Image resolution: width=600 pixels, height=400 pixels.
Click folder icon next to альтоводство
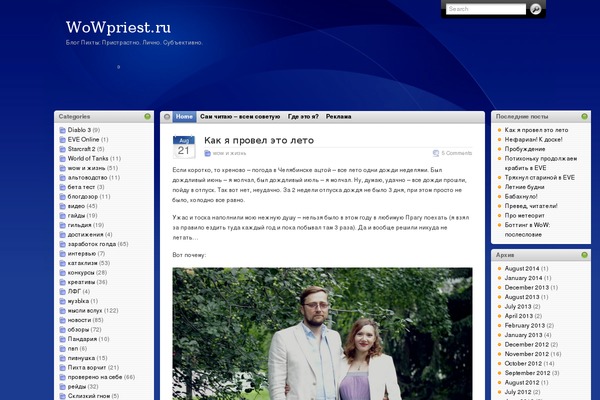(x=63, y=178)
